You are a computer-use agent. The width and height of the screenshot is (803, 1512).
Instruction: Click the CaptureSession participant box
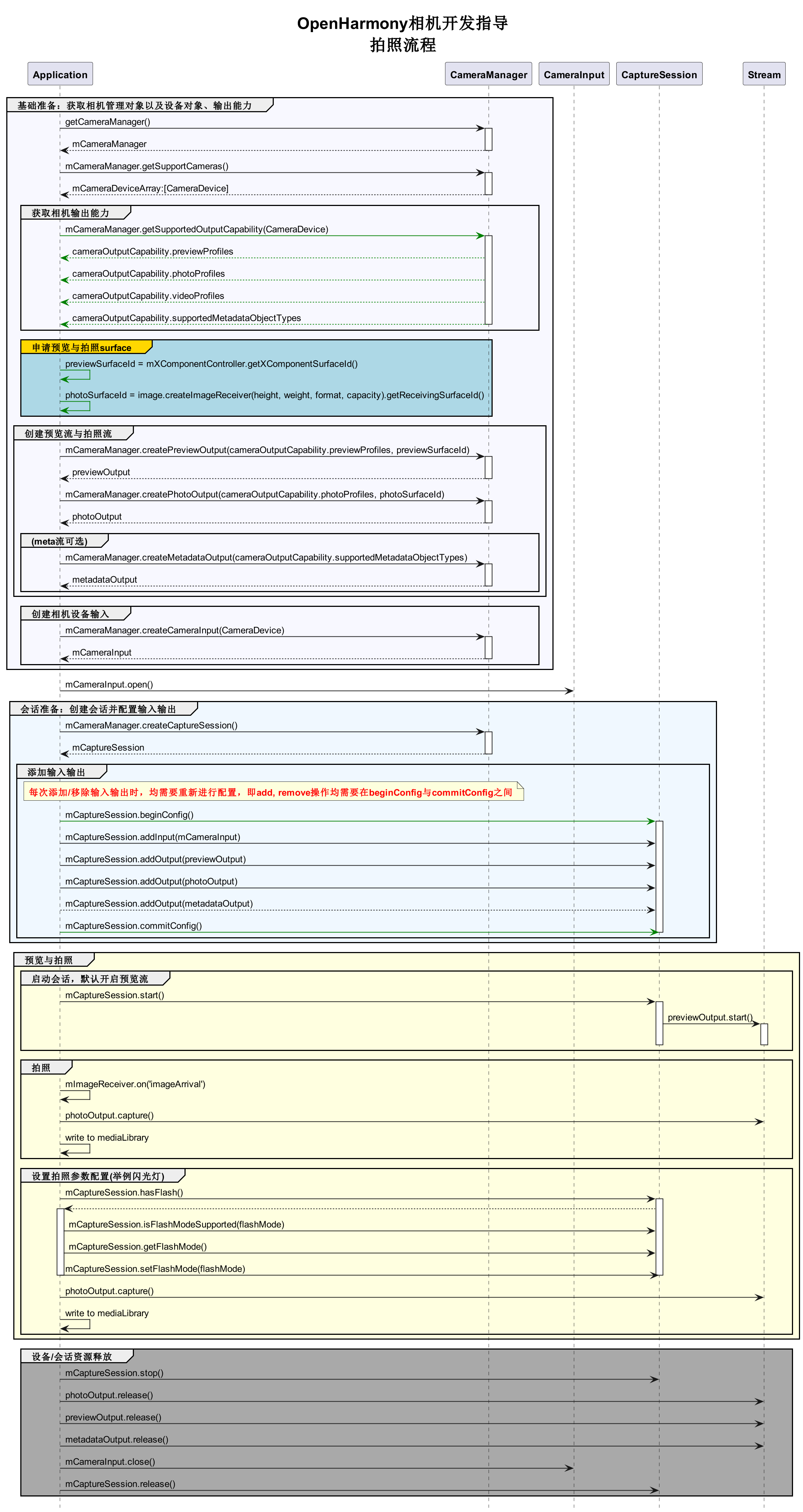pos(659,74)
